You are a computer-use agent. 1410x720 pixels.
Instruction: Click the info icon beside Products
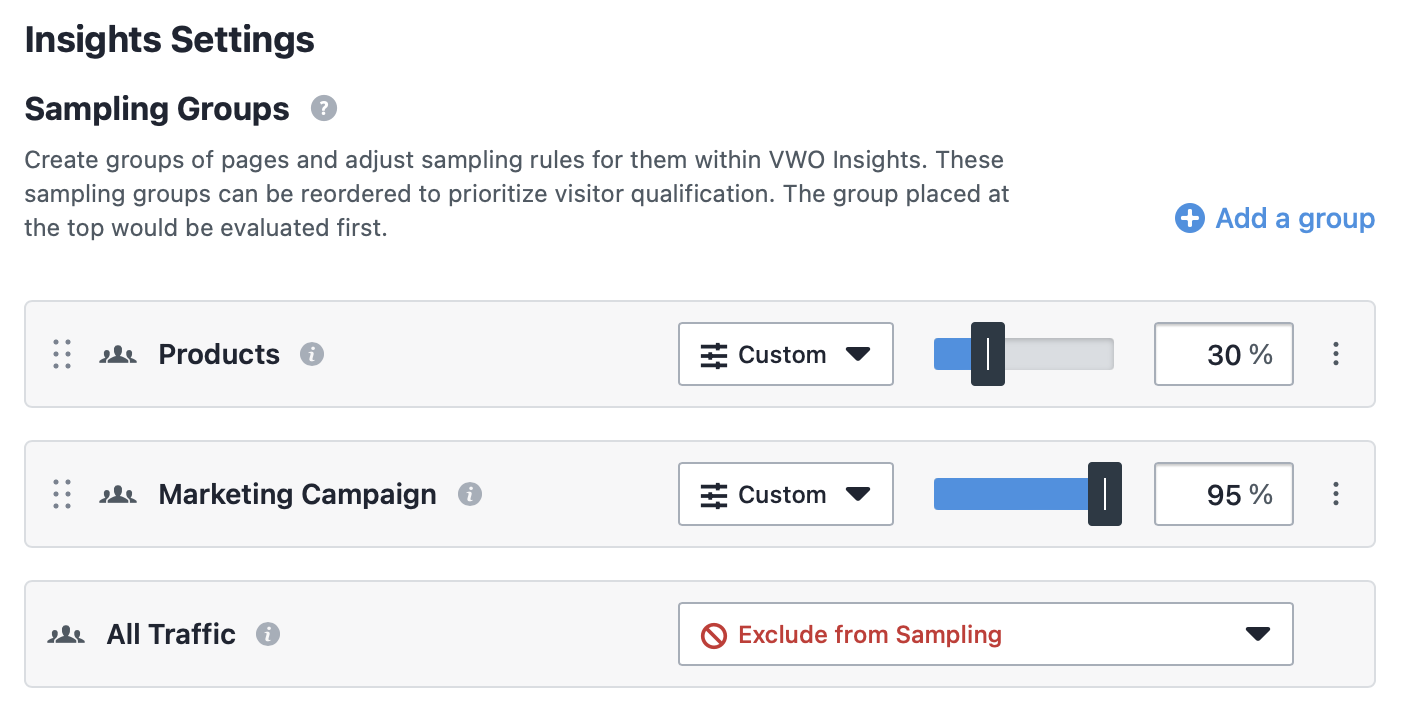tap(312, 354)
